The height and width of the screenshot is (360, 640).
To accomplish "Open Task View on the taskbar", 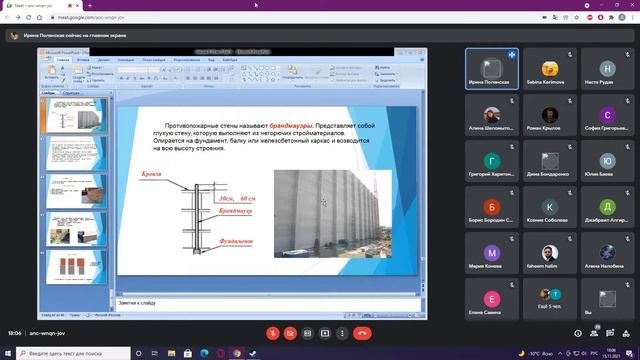I will click(x=155, y=353).
